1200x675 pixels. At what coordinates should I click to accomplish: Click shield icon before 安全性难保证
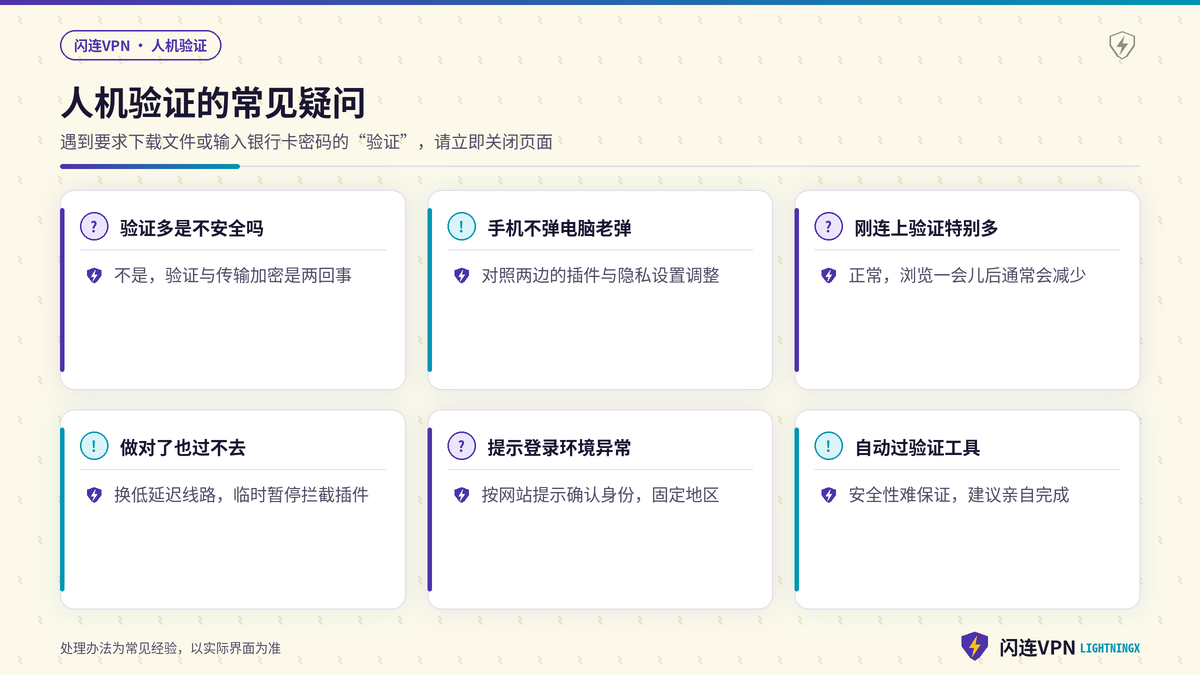click(x=828, y=495)
